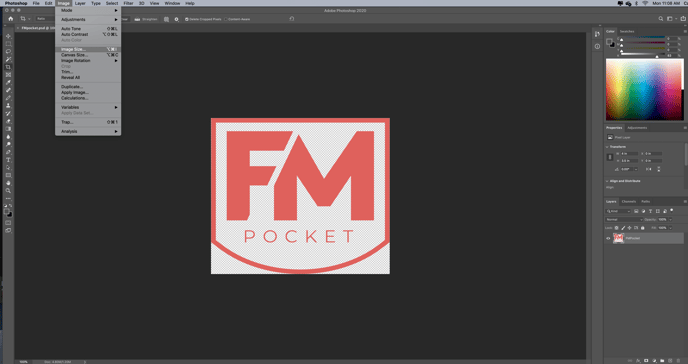Click the Wi-Fi icon in macOS menu bar
This screenshot has height=364, width=688.
(645, 3)
